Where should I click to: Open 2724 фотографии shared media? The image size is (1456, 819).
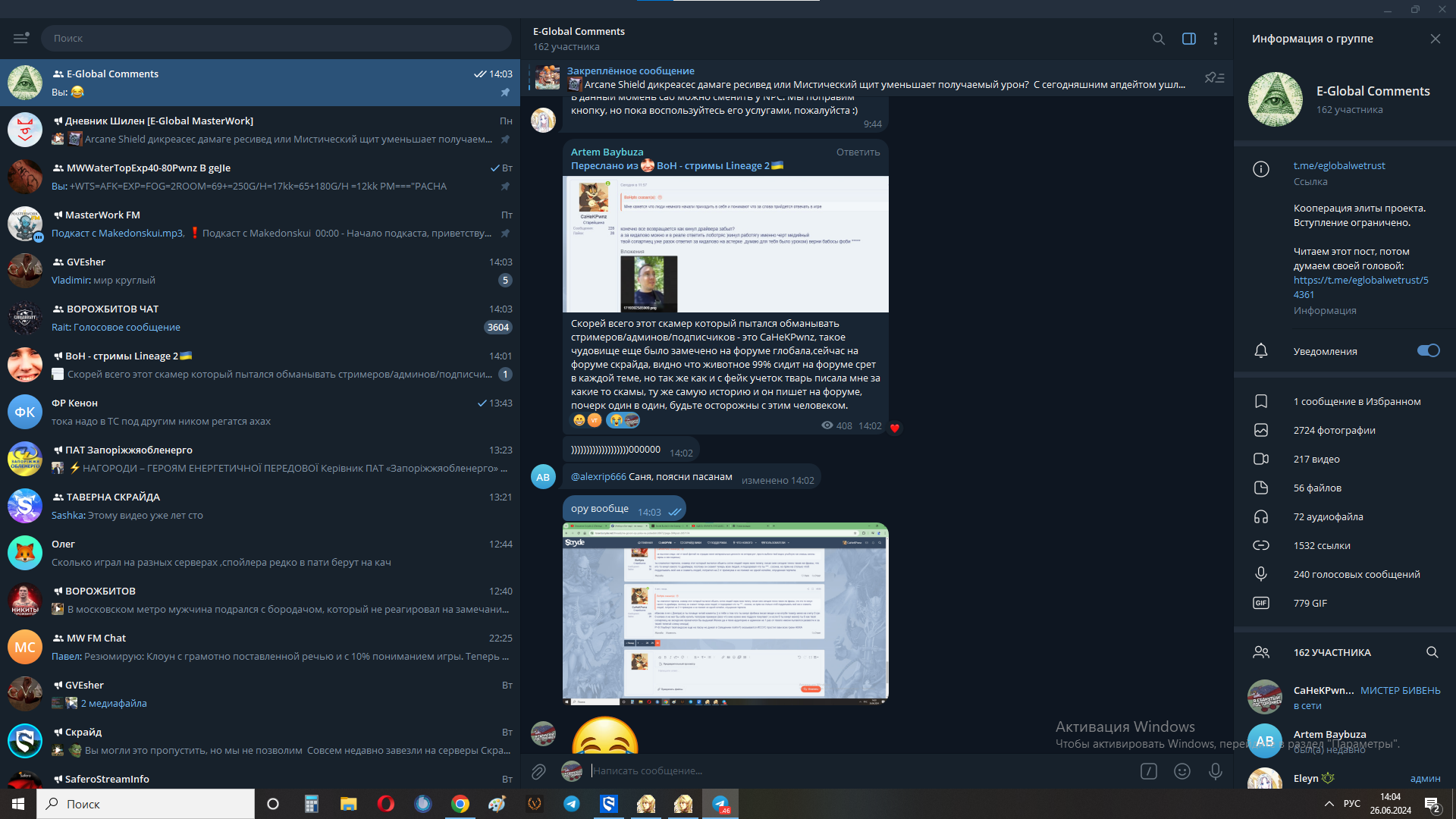(x=1334, y=430)
